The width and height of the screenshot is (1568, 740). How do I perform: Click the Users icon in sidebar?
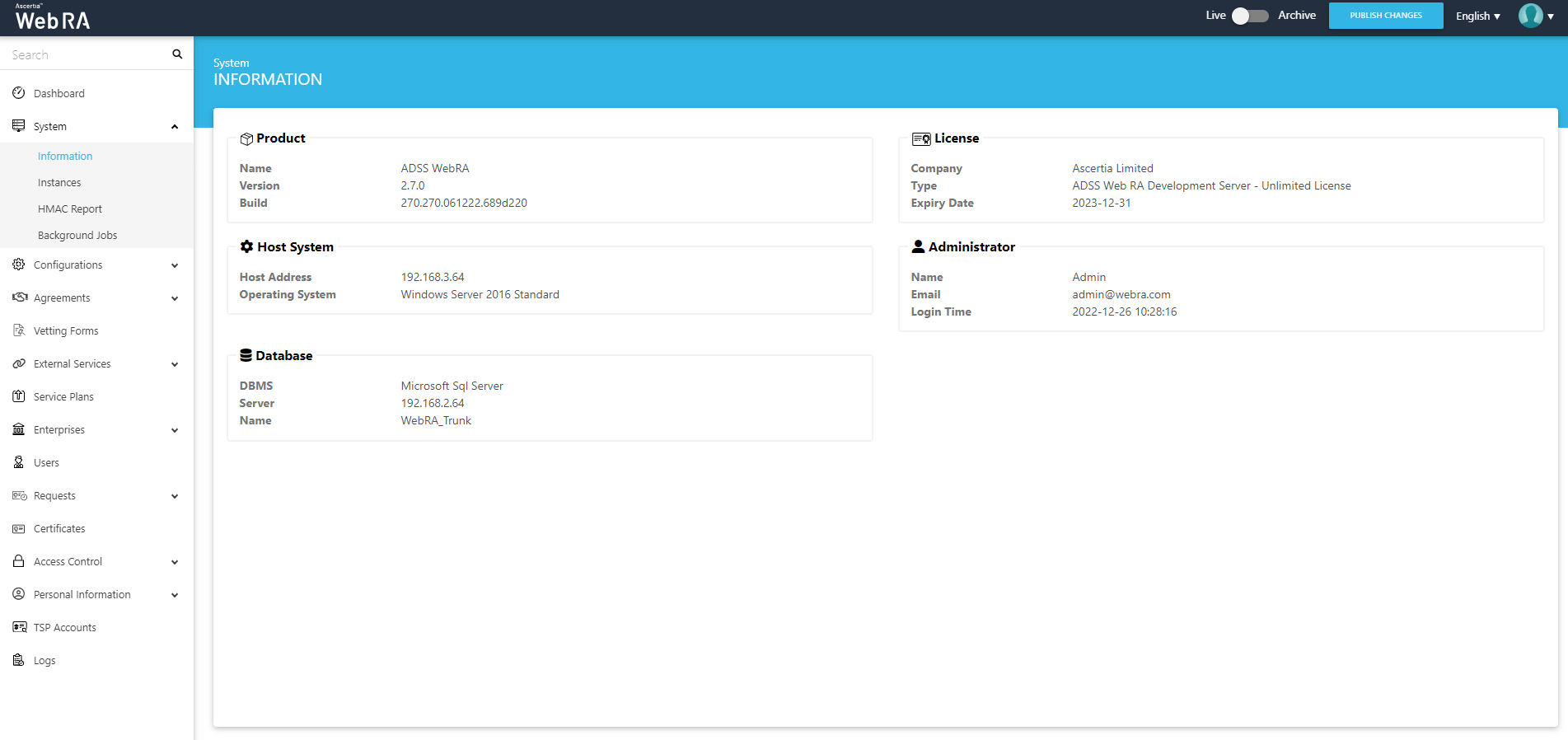click(x=18, y=462)
